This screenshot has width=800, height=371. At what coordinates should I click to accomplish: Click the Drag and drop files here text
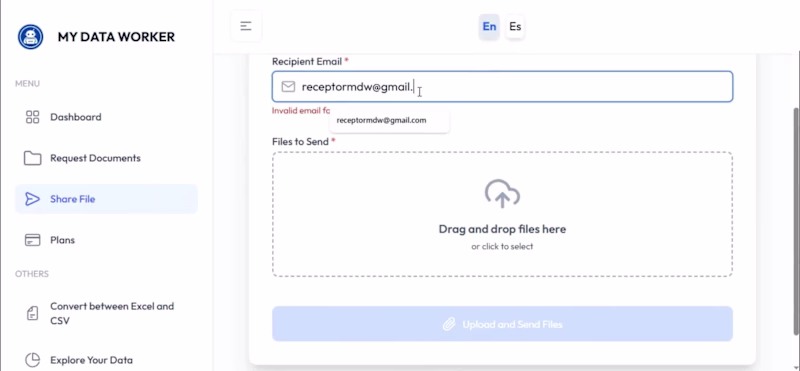coord(502,229)
